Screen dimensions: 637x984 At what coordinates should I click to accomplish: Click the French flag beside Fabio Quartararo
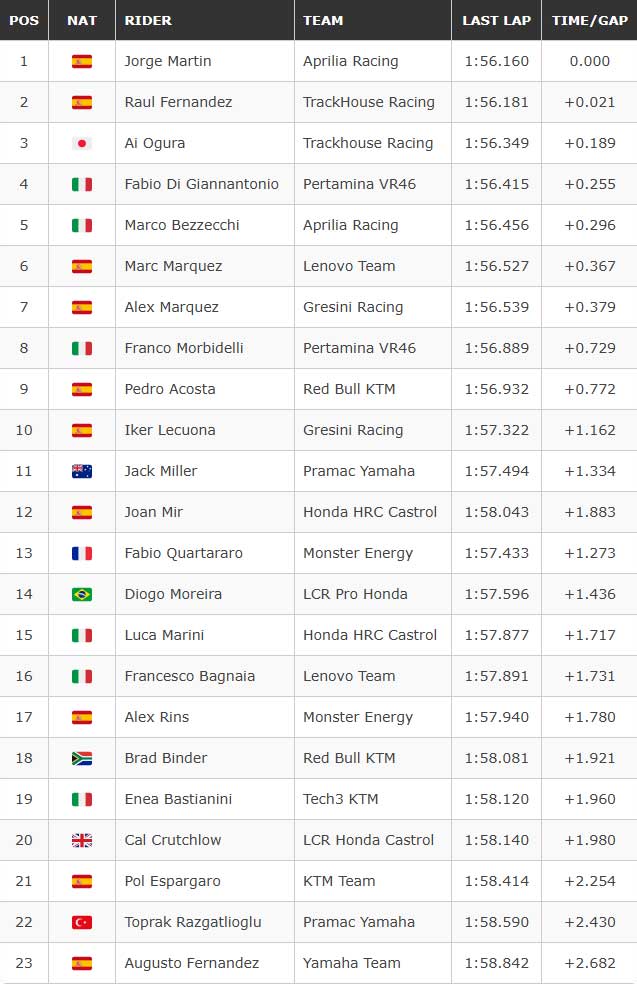(x=82, y=554)
